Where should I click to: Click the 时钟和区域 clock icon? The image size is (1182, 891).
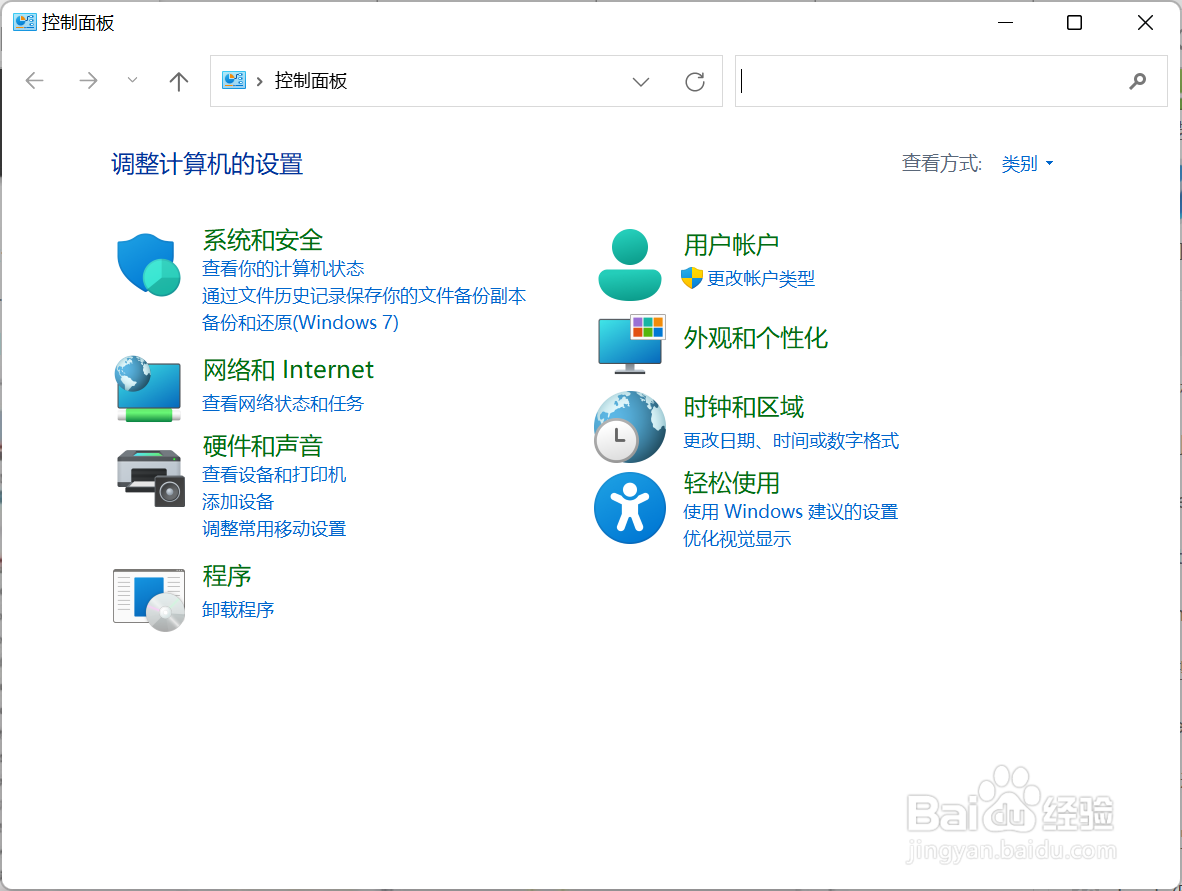[629, 426]
